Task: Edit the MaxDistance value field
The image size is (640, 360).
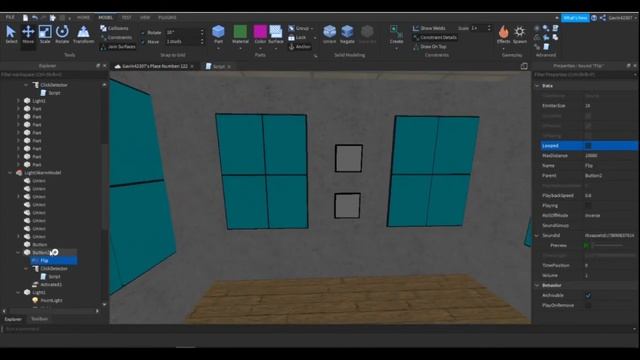Action: (x=610, y=156)
